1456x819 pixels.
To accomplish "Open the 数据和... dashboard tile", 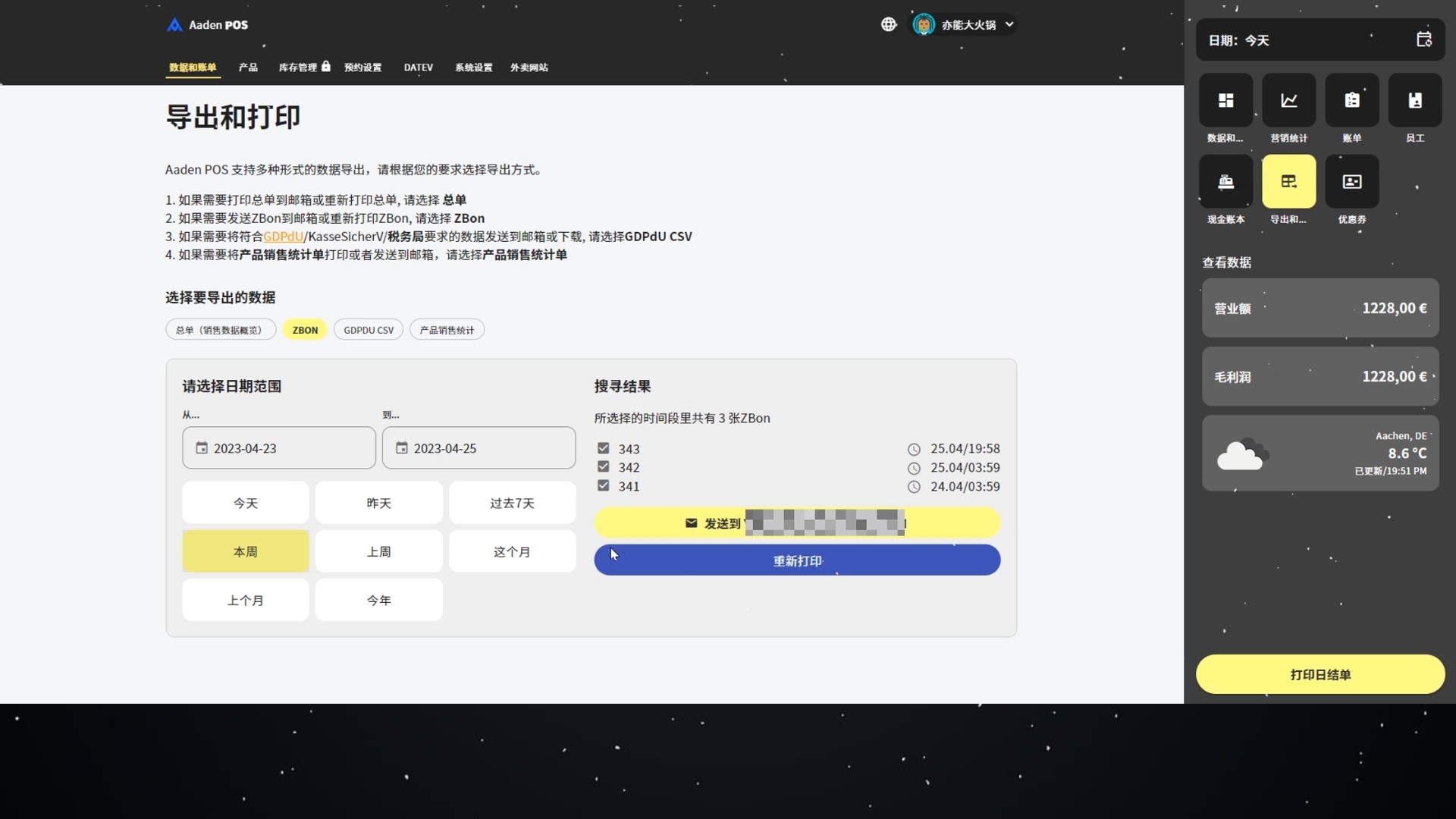I will (1225, 100).
